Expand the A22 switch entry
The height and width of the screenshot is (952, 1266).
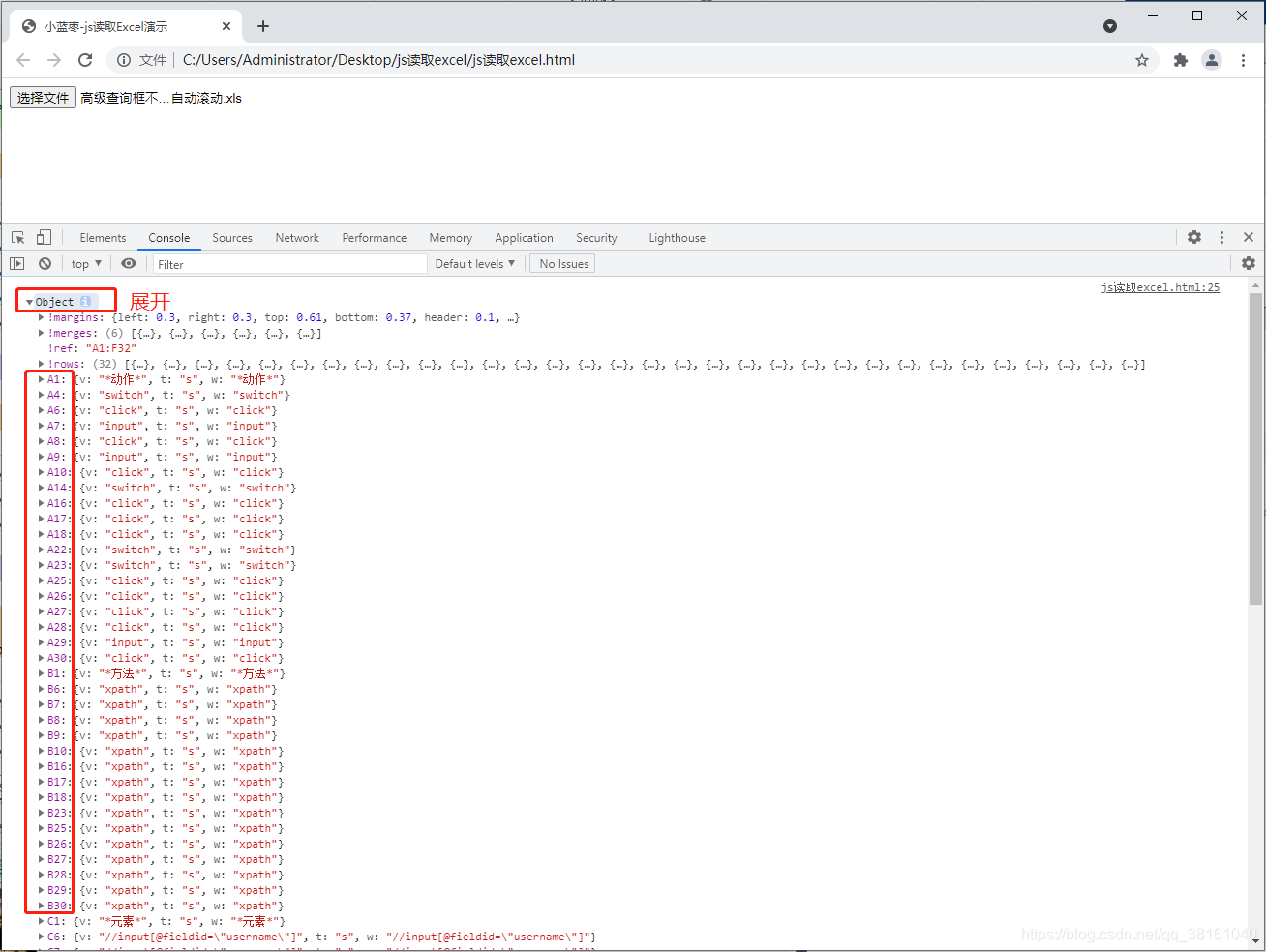tap(42, 550)
